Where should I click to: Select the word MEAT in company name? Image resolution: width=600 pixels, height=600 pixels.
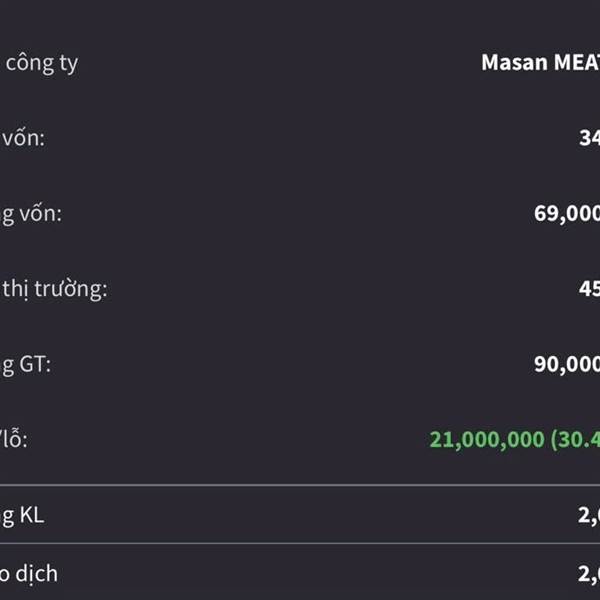coord(577,62)
